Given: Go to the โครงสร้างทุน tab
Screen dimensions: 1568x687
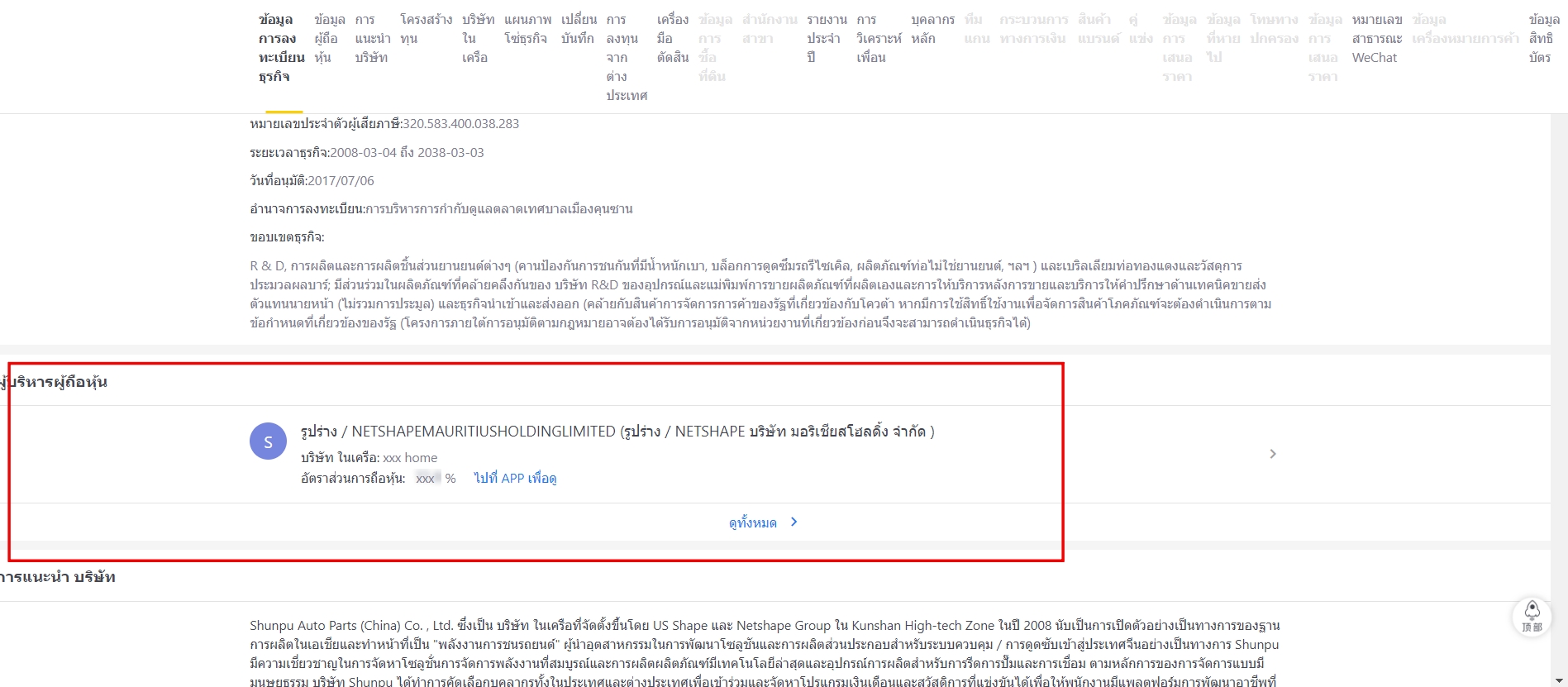Looking at the screenshot, I should tap(426, 29).
